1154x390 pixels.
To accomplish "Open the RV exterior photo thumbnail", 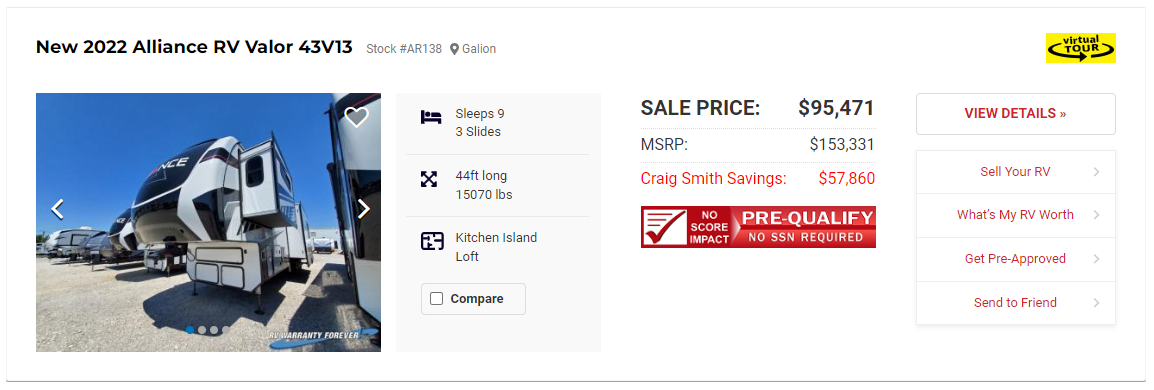I will [208, 222].
